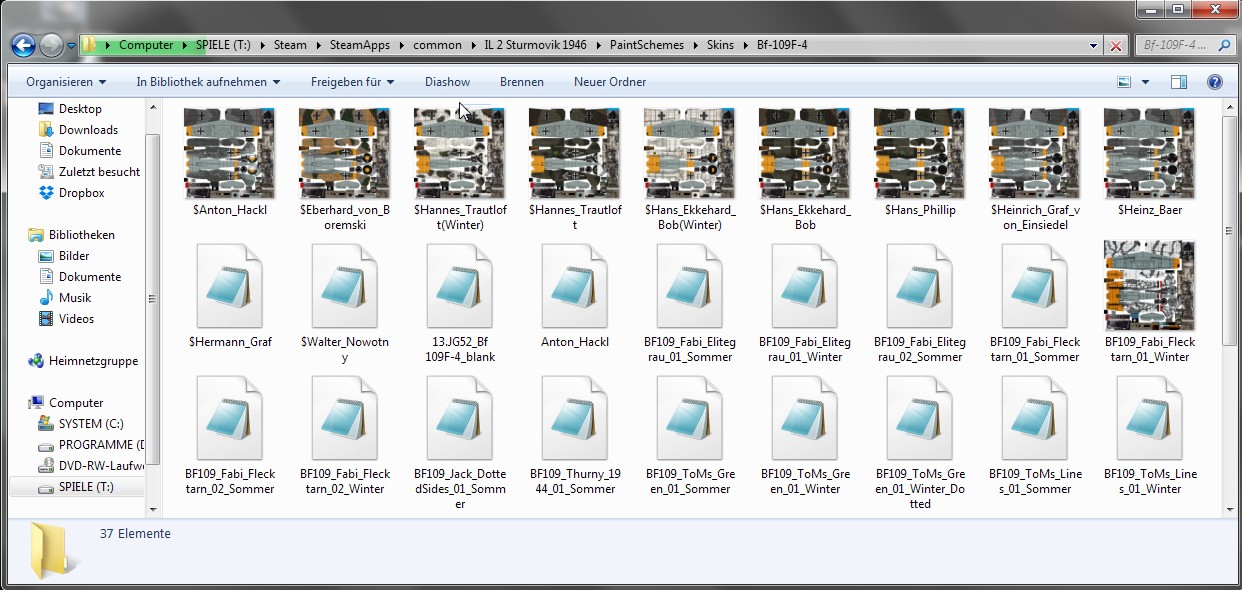Click the change view icon
The image size is (1242, 590).
click(1125, 82)
